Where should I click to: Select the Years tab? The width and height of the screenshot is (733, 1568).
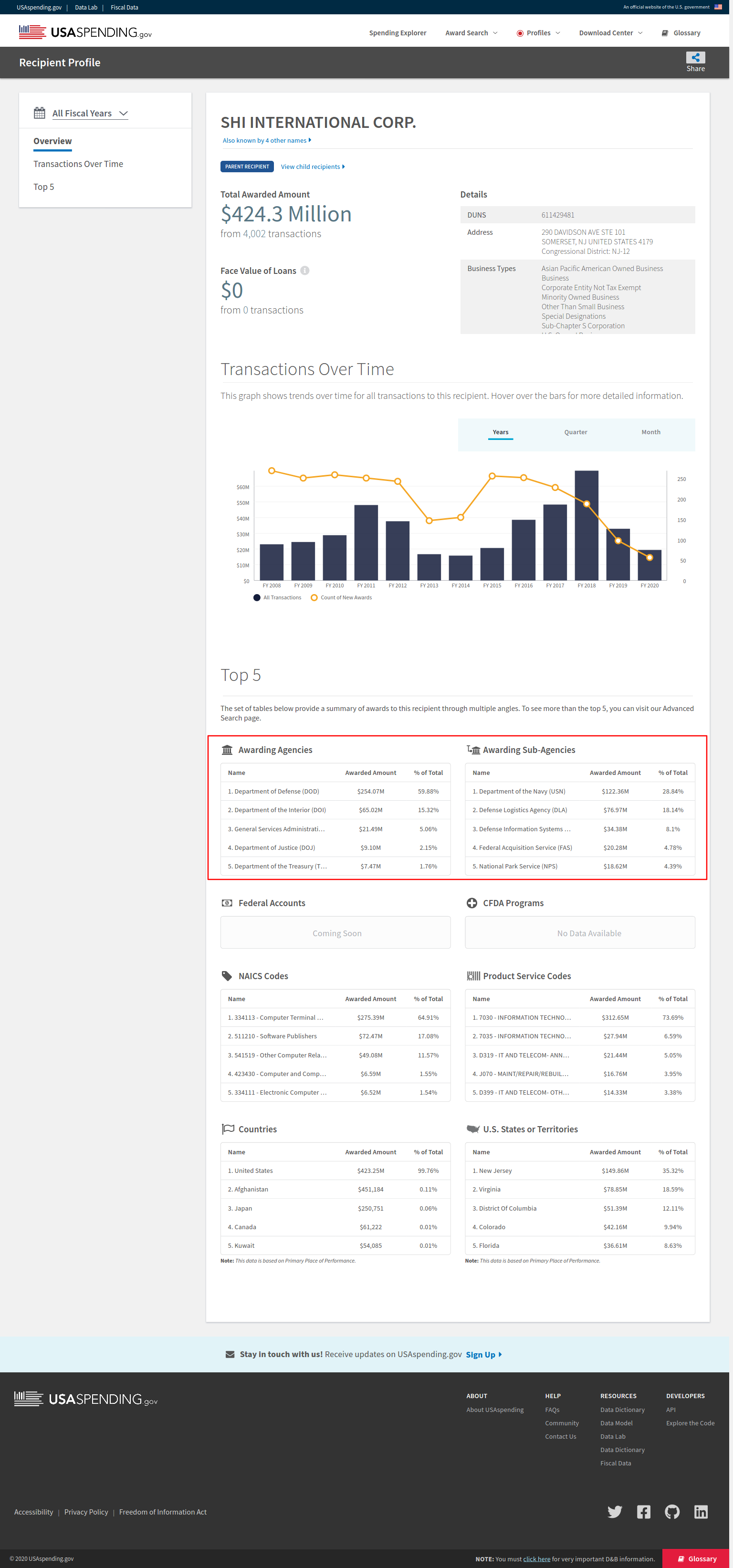501,432
